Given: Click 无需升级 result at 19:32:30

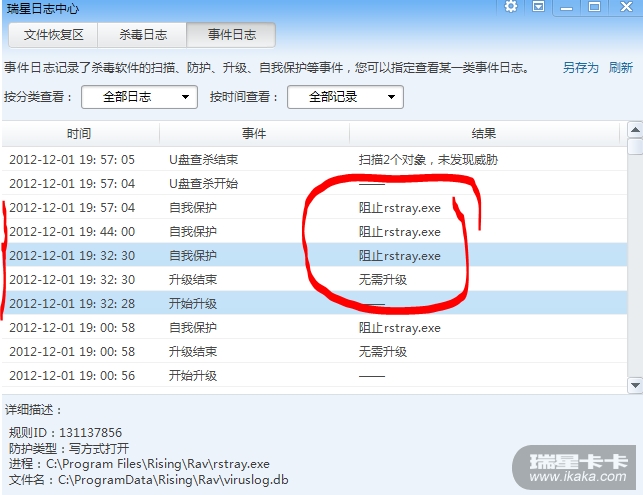Looking at the screenshot, I should pyautogui.click(x=383, y=280).
